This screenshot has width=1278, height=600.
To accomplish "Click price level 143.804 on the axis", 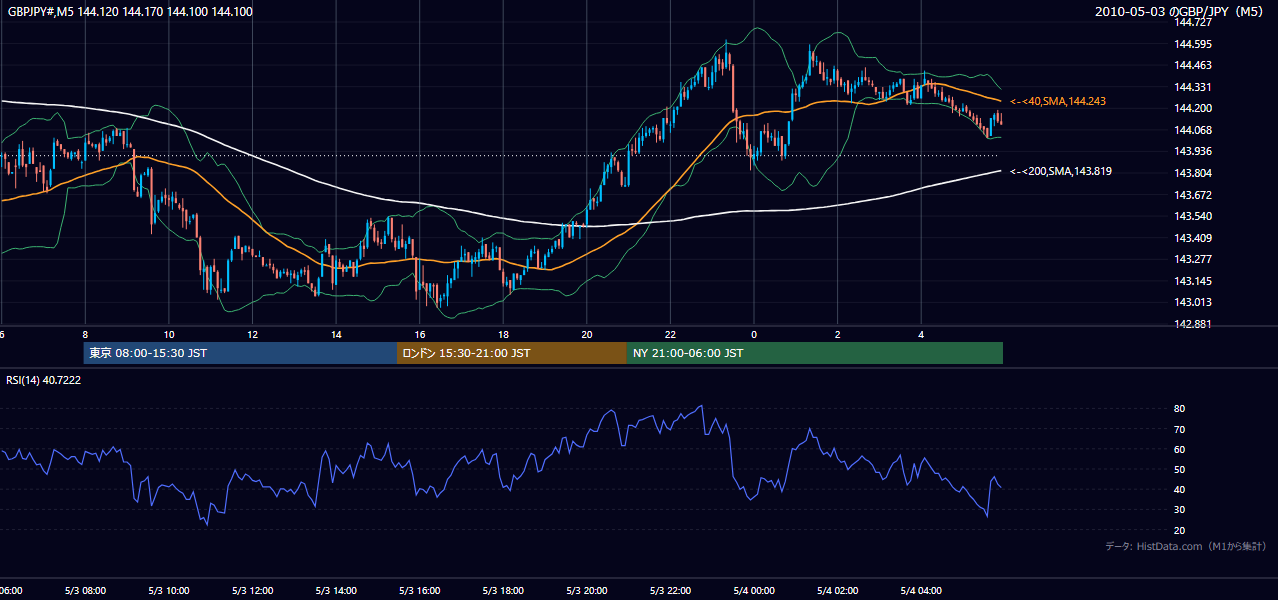I will 1193,173.
